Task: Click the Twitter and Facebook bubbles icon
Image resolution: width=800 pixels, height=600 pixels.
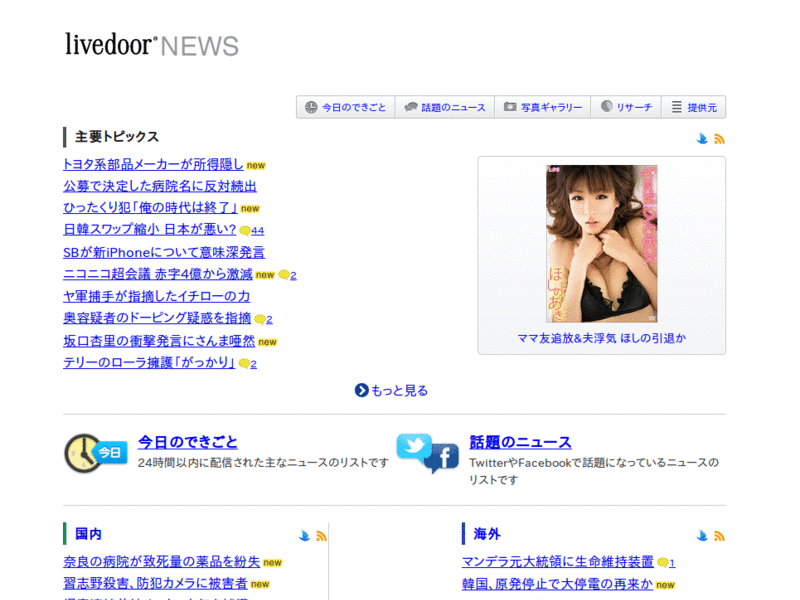Action: [x=428, y=453]
